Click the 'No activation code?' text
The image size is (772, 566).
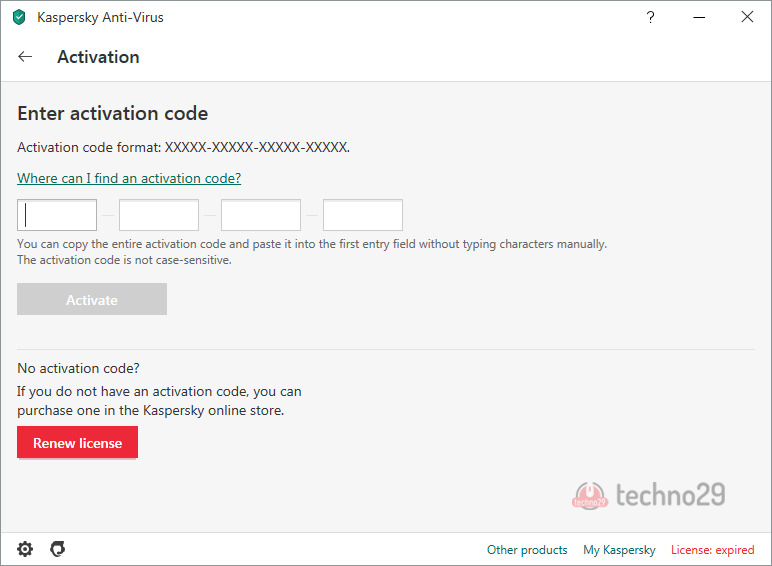(x=78, y=368)
